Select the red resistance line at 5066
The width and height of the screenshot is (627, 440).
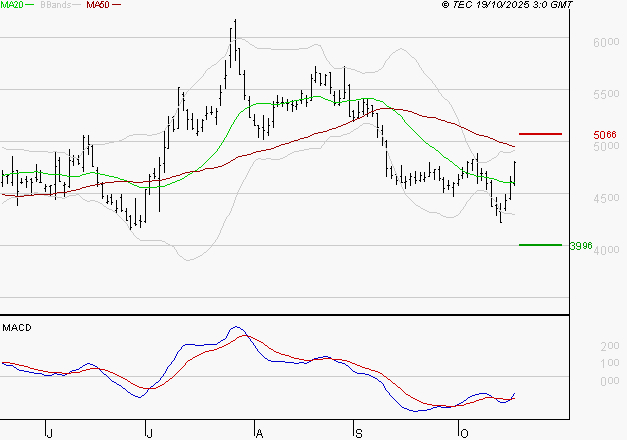pyautogui.click(x=540, y=133)
